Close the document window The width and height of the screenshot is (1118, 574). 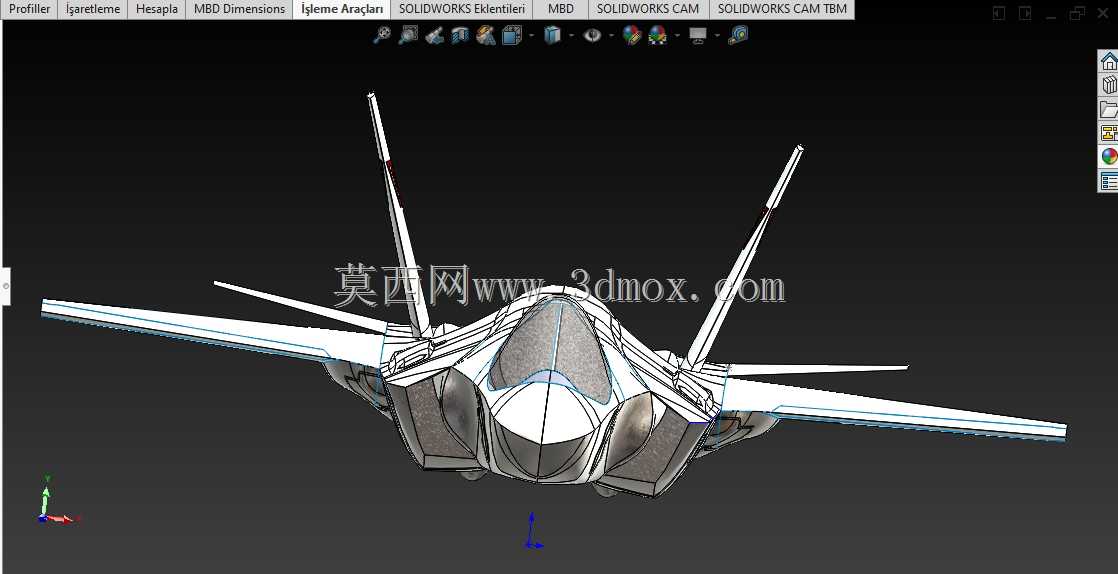click(x=1102, y=13)
